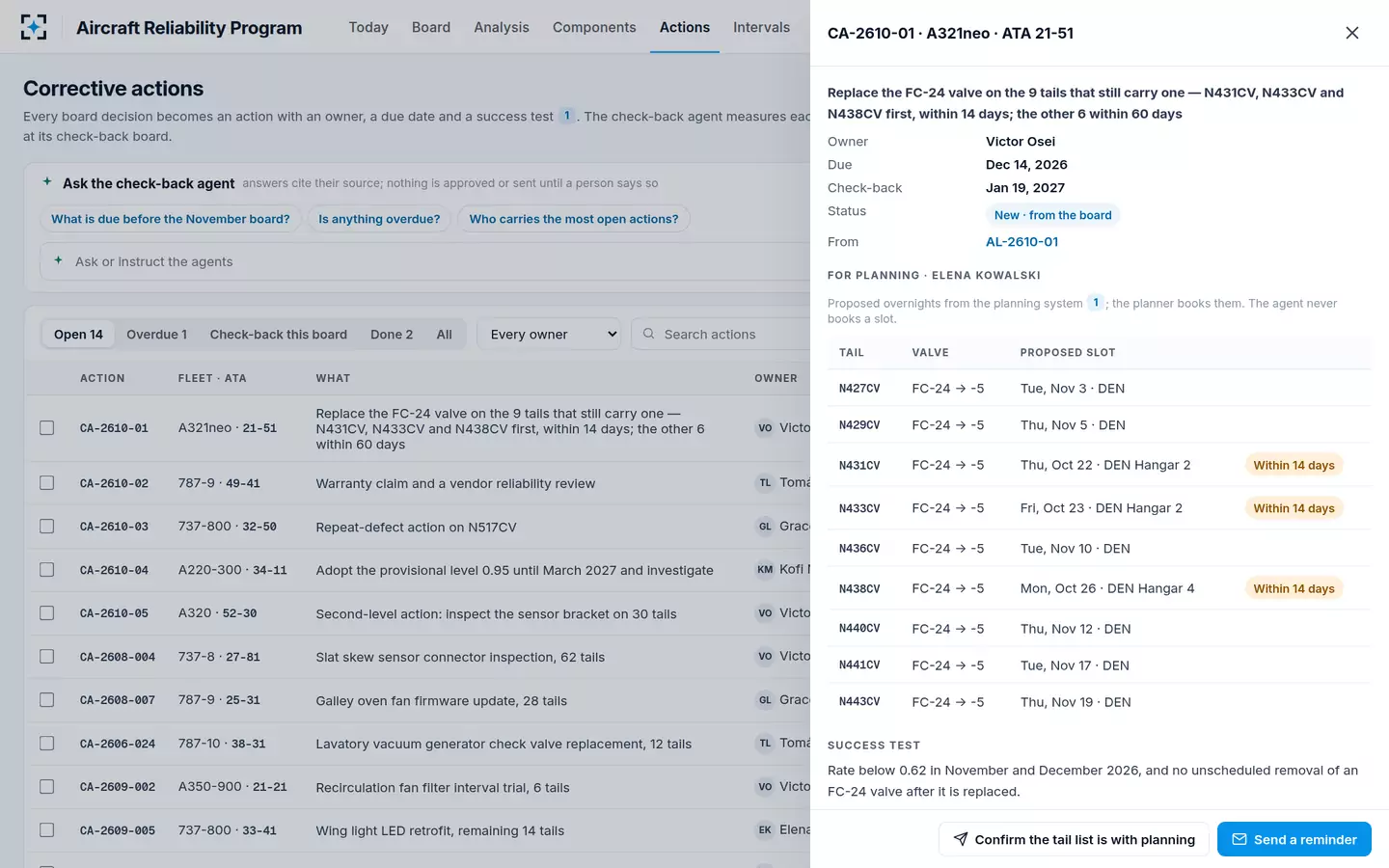Check the box for CA-2610-04
The width and height of the screenshot is (1389, 868).
46,570
